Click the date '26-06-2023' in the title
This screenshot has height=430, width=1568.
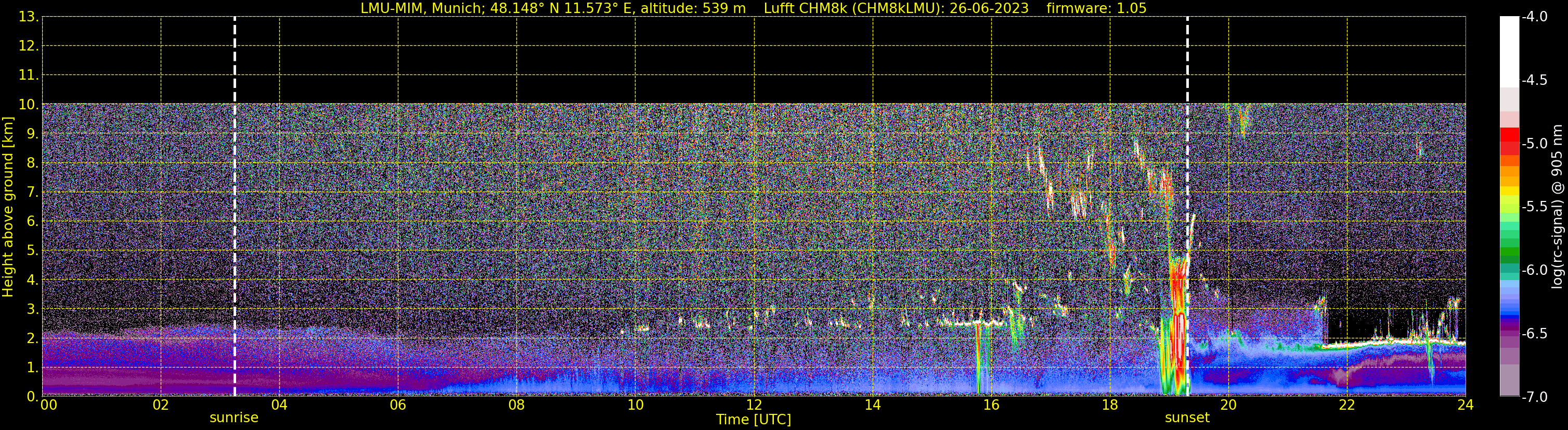tap(989, 8)
